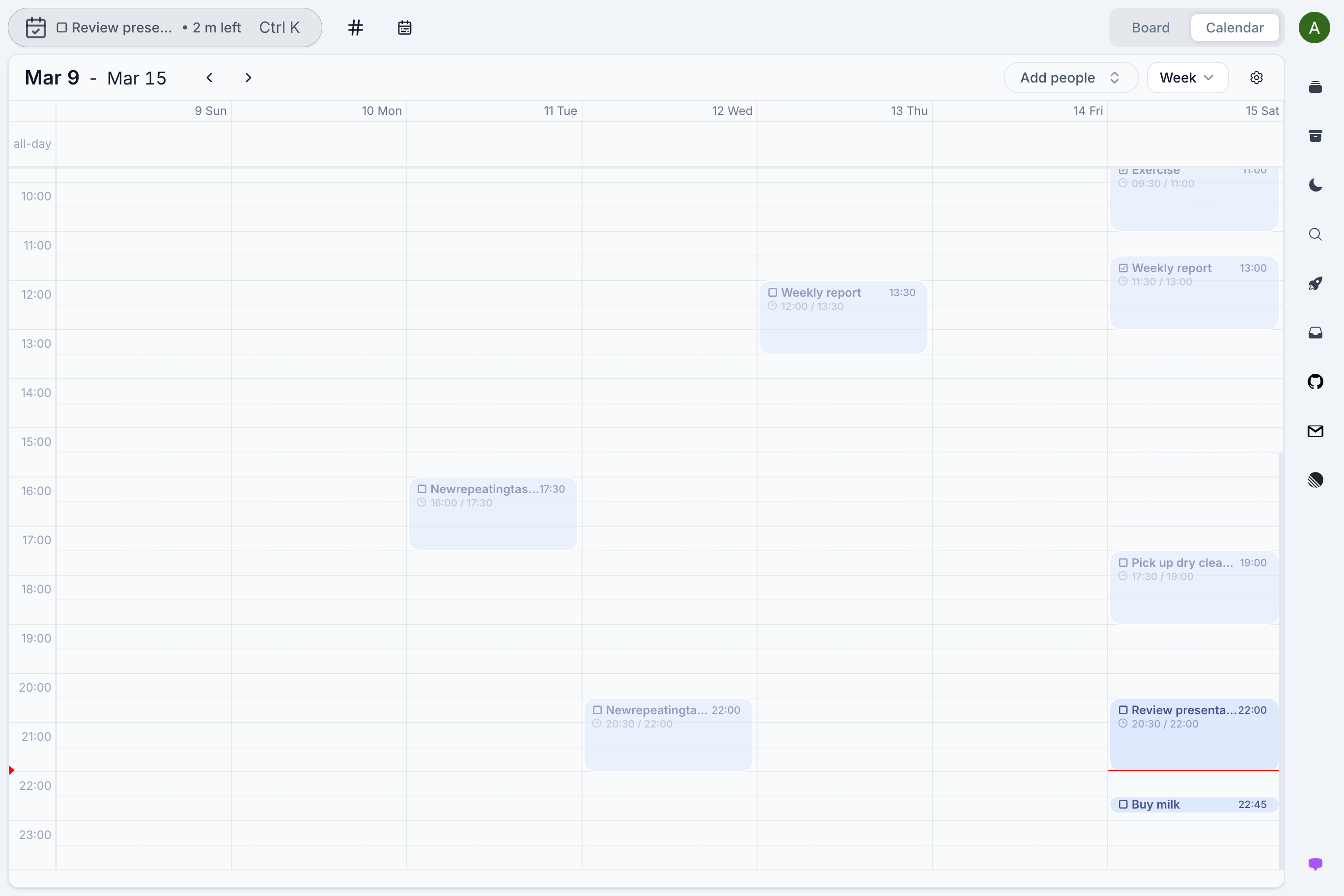The height and width of the screenshot is (896, 1344).
Task: Click the hashtag icon in top bar
Action: point(356,28)
